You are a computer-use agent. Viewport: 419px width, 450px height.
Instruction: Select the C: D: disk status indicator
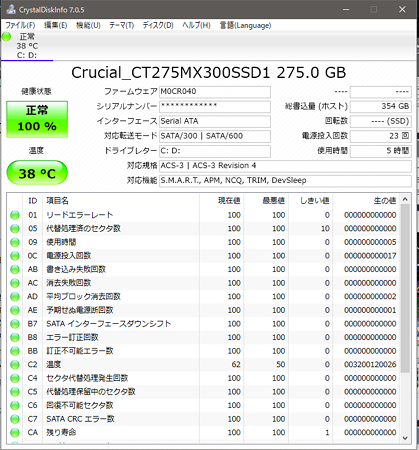pos(27,46)
